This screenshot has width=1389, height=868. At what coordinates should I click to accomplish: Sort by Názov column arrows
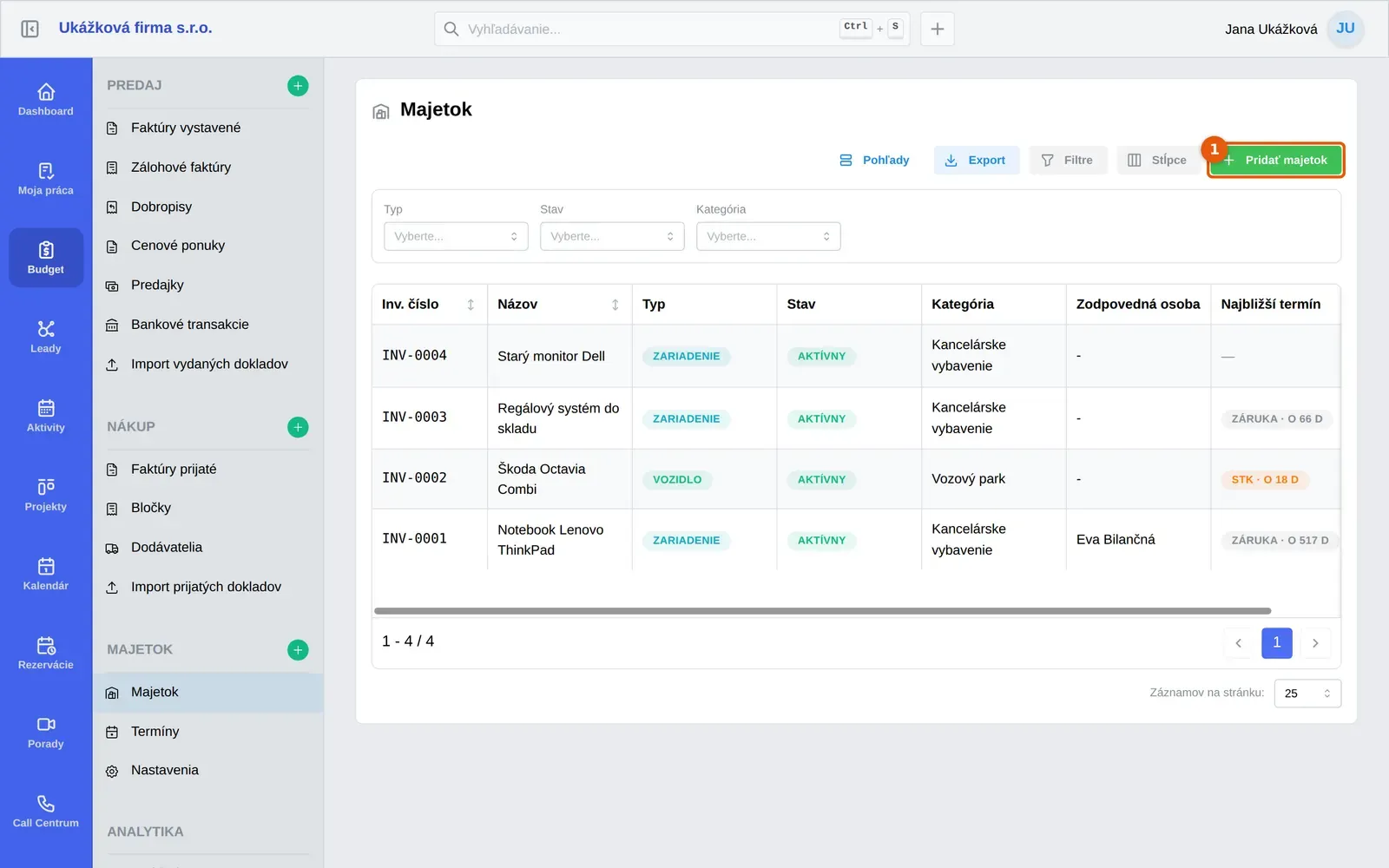pos(616,305)
